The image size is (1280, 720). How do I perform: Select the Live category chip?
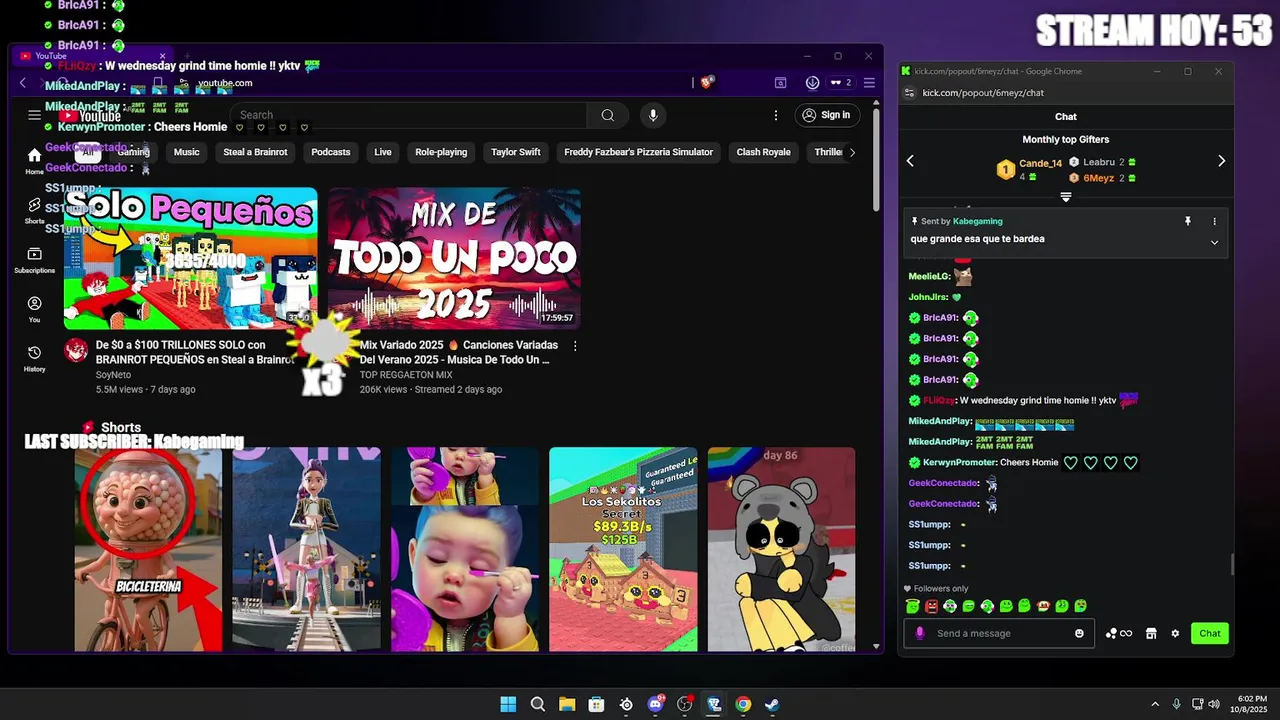coord(383,152)
